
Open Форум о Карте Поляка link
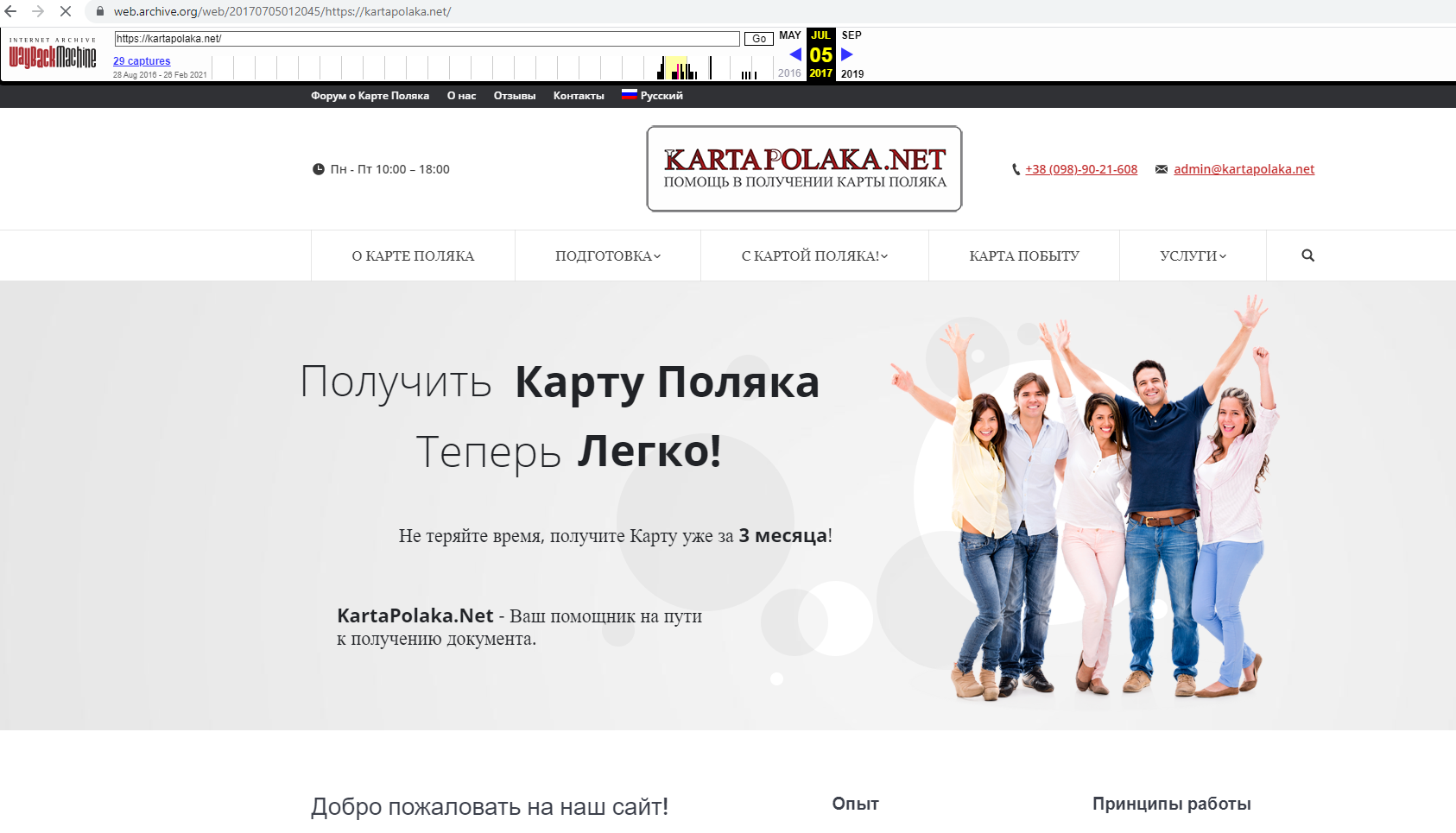tap(370, 96)
